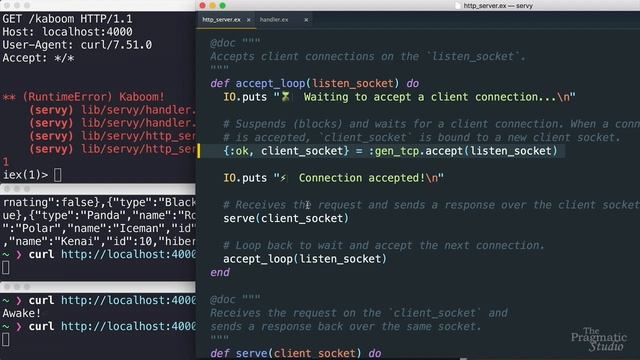This screenshot has width=640, height=360.
Task: Click the '# Receives the request and sends' comment
Action: [431, 205]
